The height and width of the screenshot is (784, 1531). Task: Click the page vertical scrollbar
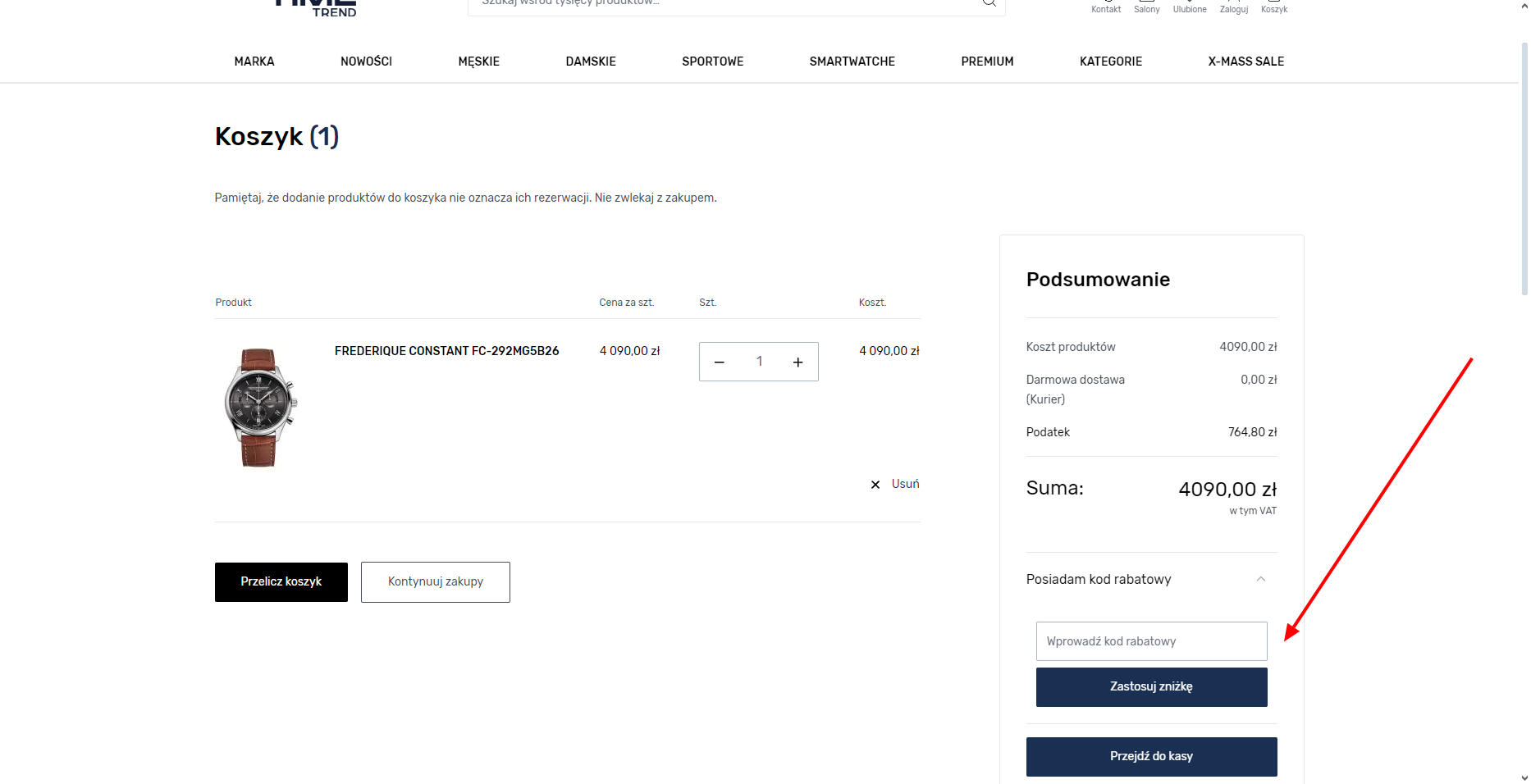1524,168
